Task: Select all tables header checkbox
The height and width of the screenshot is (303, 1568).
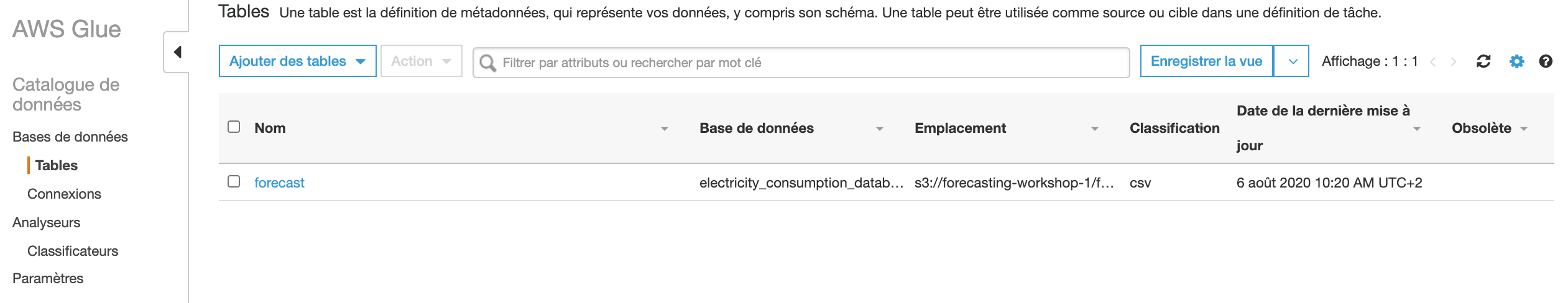Action: (234, 127)
